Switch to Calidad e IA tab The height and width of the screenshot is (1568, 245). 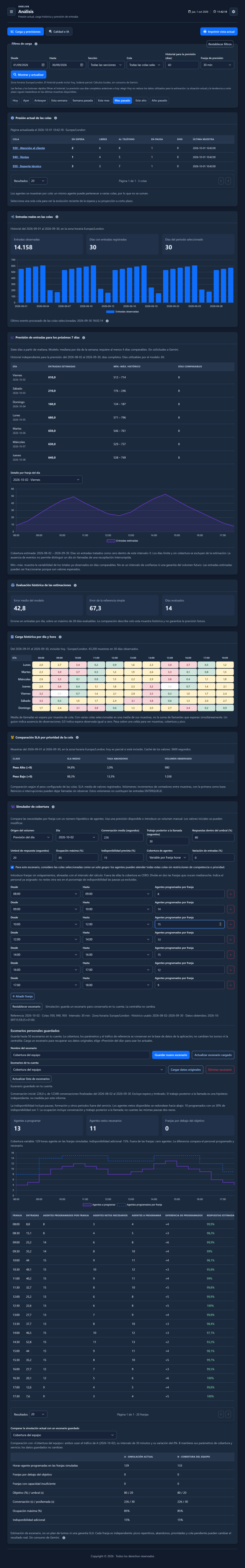(59, 32)
